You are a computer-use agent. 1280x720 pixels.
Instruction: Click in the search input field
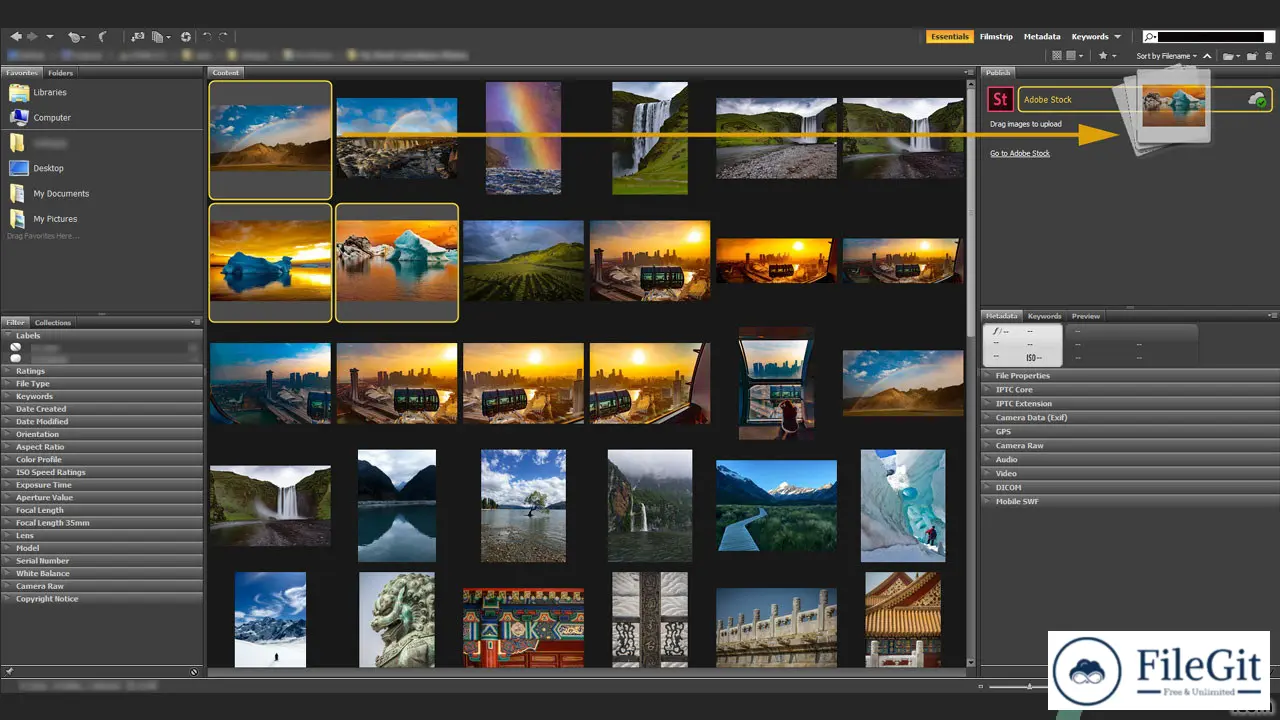pyautogui.click(x=1210, y=37)
